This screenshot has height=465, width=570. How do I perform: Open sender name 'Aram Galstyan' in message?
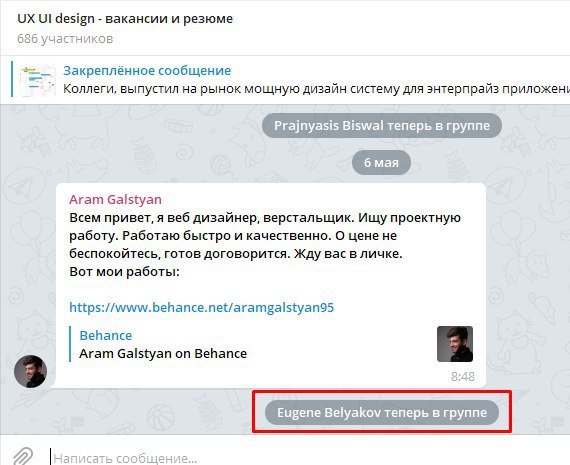115,200
